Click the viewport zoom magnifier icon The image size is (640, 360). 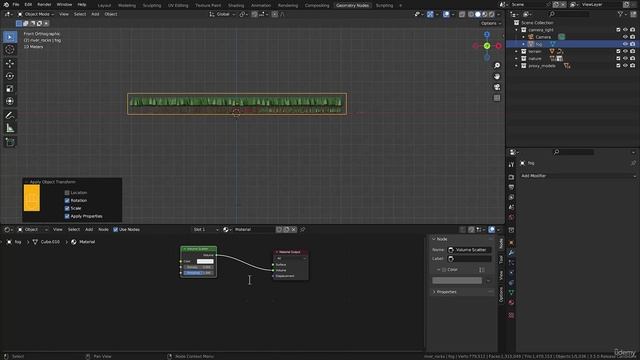(497, 65)
